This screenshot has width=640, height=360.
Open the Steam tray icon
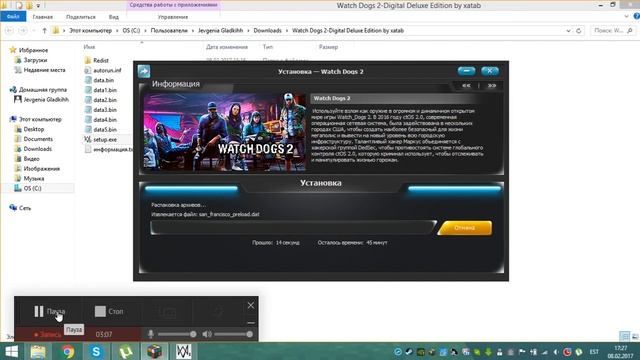click(409, 352)
